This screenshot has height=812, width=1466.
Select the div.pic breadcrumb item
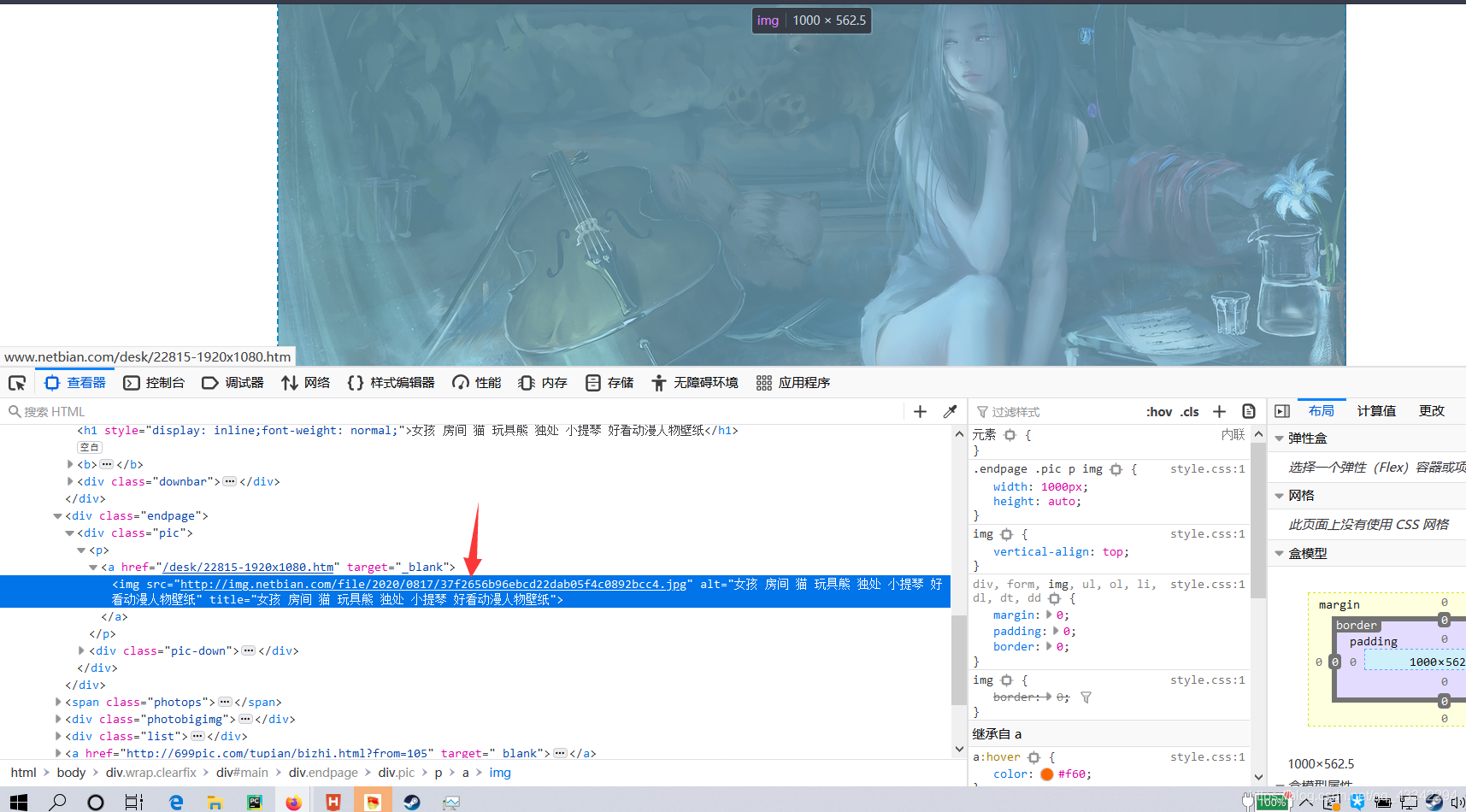397,773
